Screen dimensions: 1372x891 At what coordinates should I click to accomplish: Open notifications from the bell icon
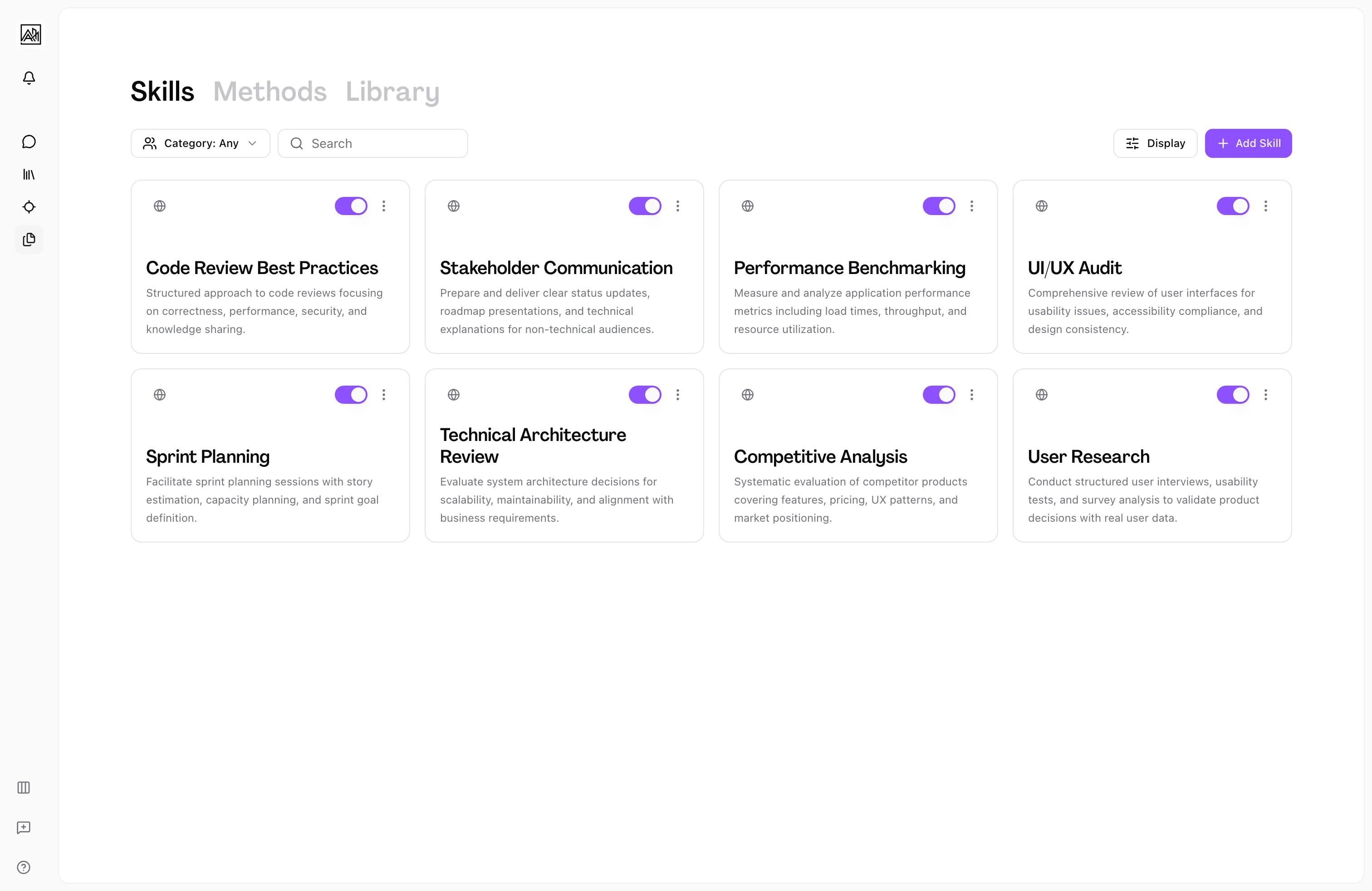[29, 78]
